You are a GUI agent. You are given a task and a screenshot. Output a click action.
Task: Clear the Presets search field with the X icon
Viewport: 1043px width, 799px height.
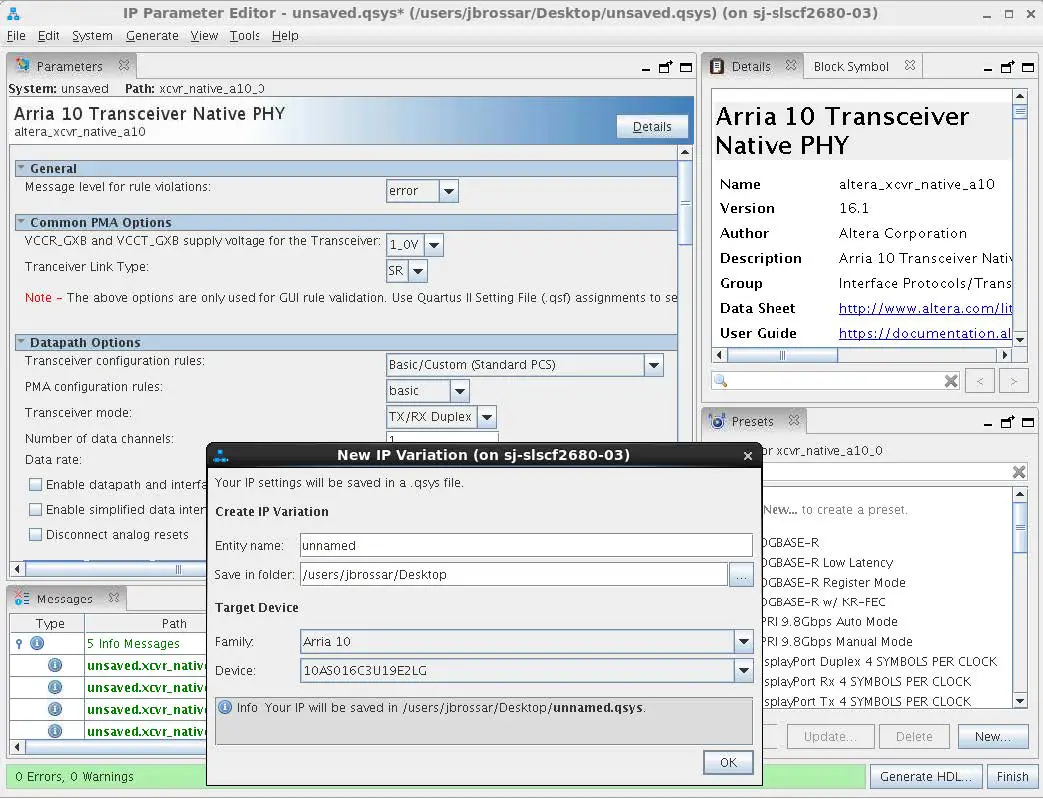(x=1018, y=472)
